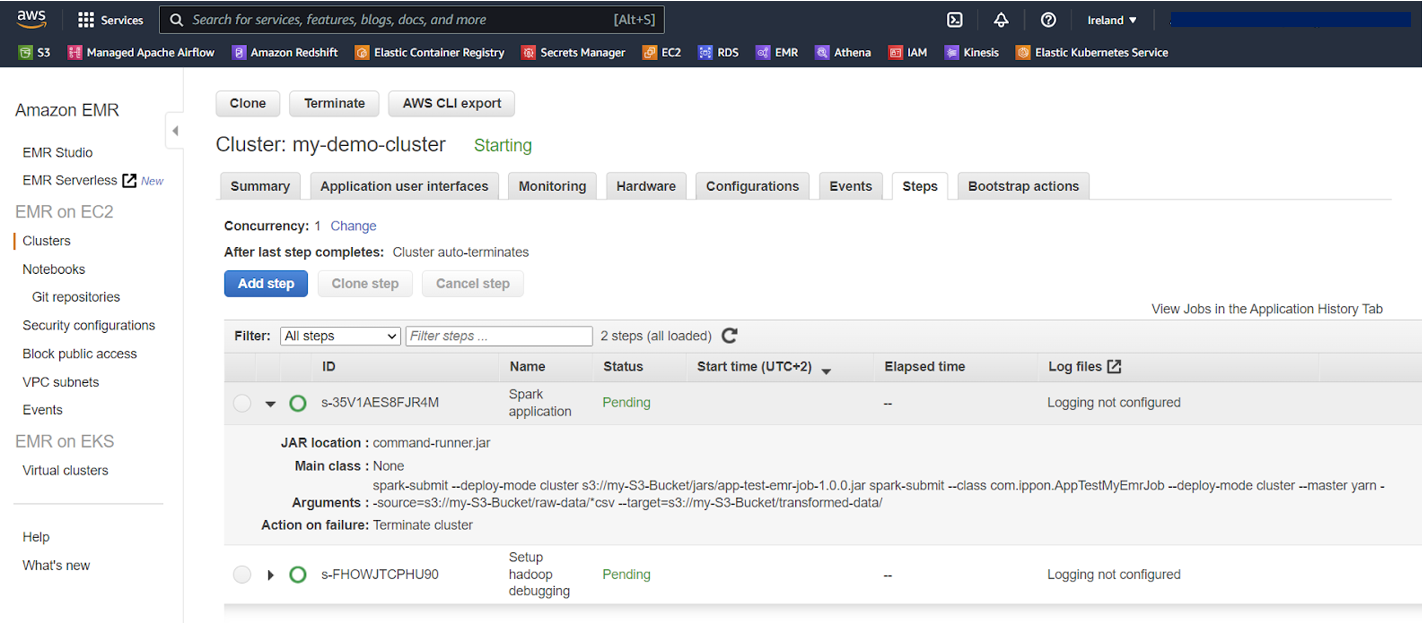Collapse the left navigation sidebar arrow
Screen dimensions: 1422x623
(175, 130)
